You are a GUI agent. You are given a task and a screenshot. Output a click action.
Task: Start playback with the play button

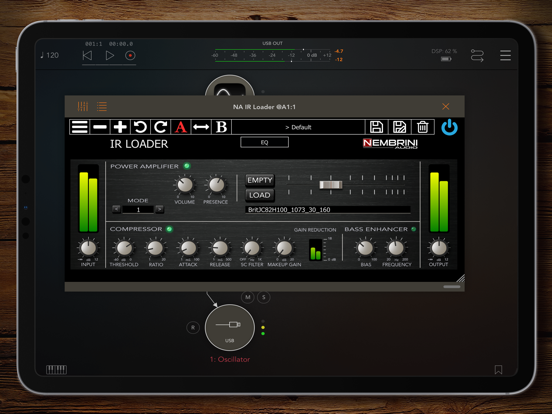(109, 55)
